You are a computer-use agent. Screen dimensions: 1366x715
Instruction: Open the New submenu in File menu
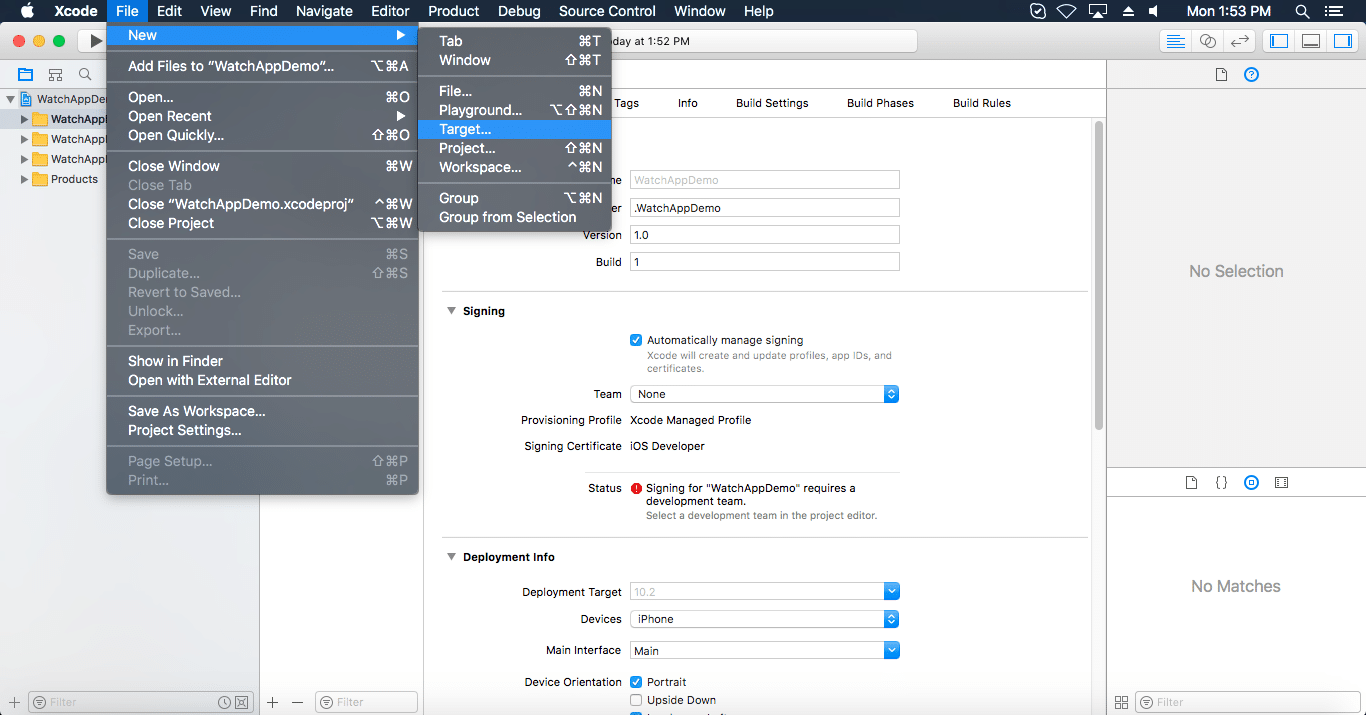[262, 35]
